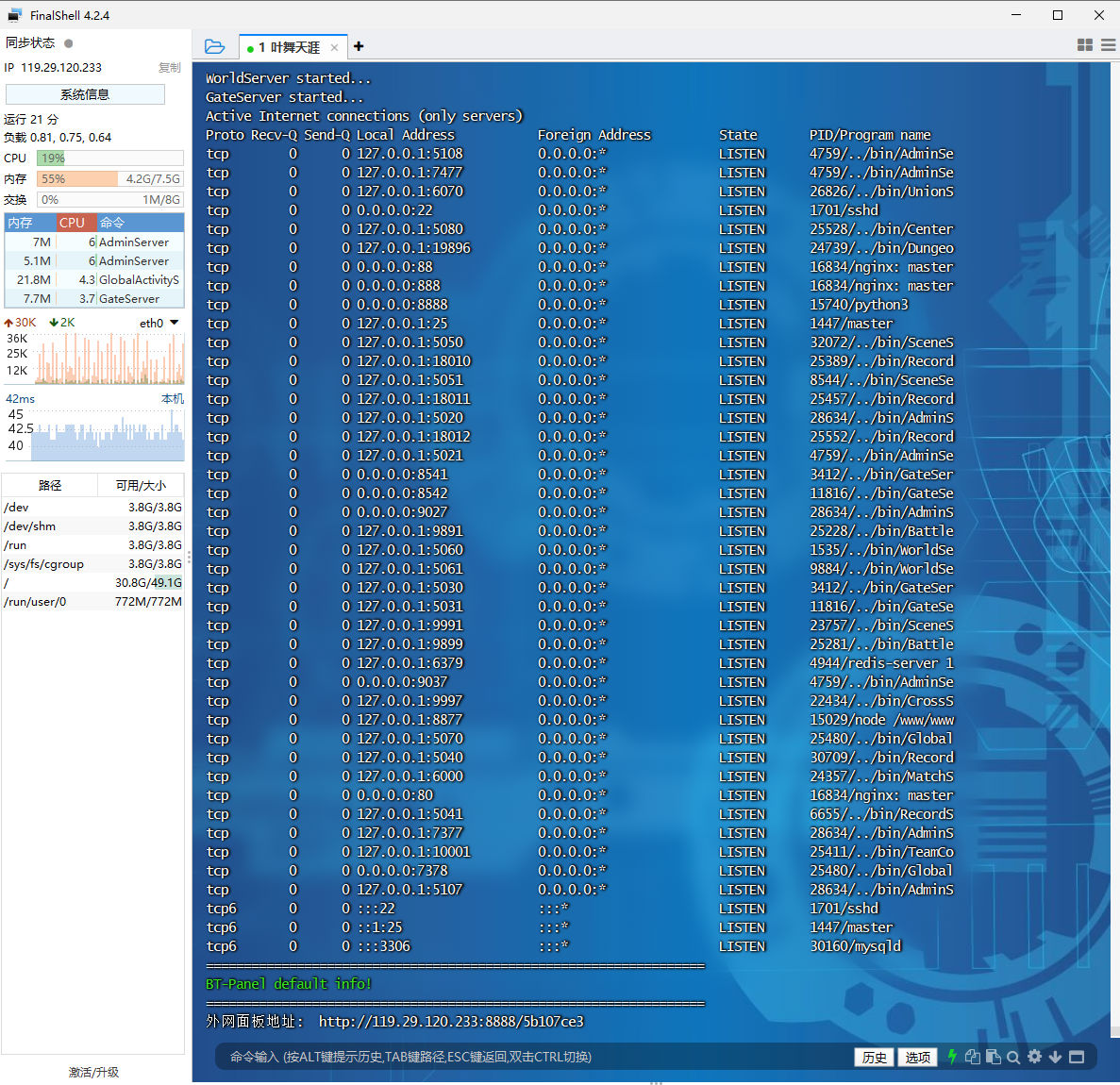Click the sync status indicator dot
Viewport: 1120px width, 1085px height.
(x=69, y=43)
